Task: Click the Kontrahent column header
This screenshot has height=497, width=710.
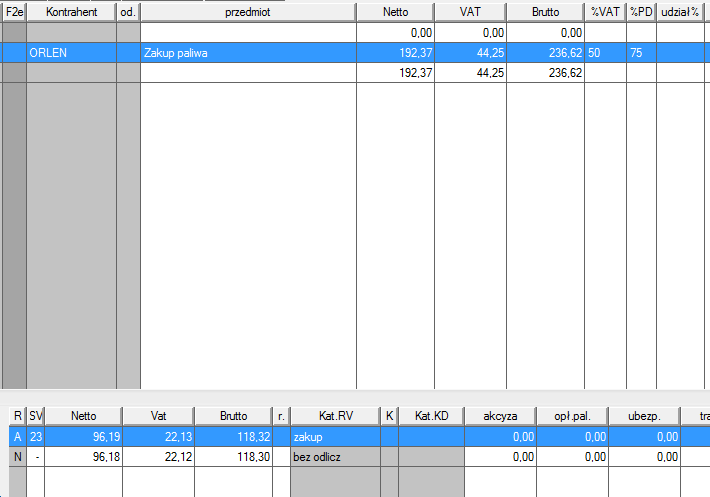Action: click(70, 12)
